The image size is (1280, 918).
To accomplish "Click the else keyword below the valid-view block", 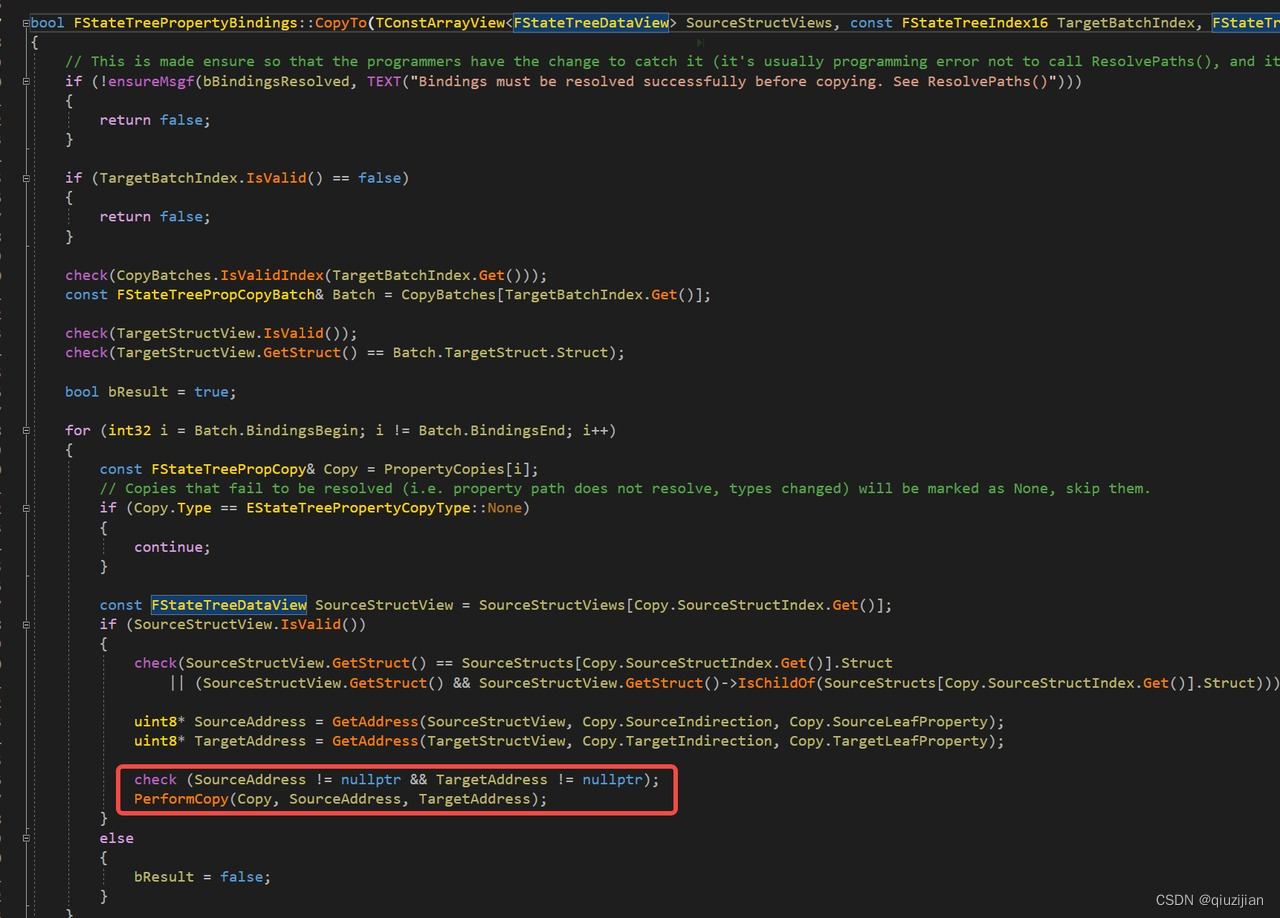I will click(x=116, y=837).
